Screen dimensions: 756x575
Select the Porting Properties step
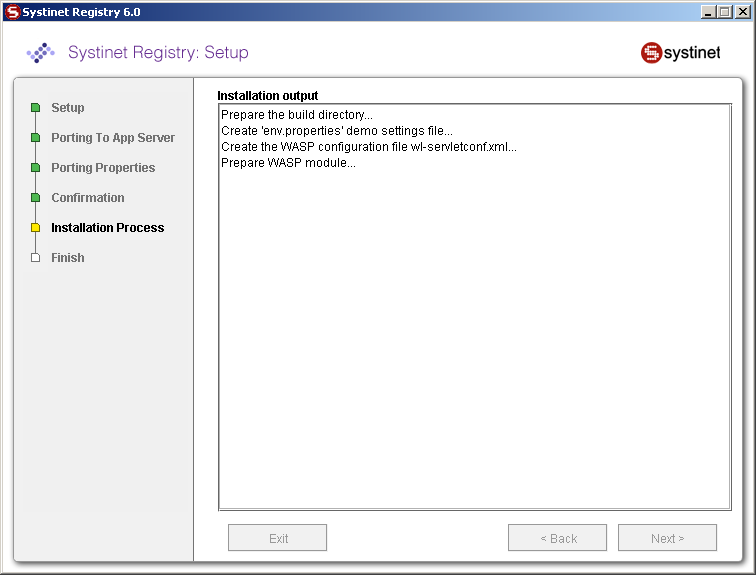[x=103, y=167]
